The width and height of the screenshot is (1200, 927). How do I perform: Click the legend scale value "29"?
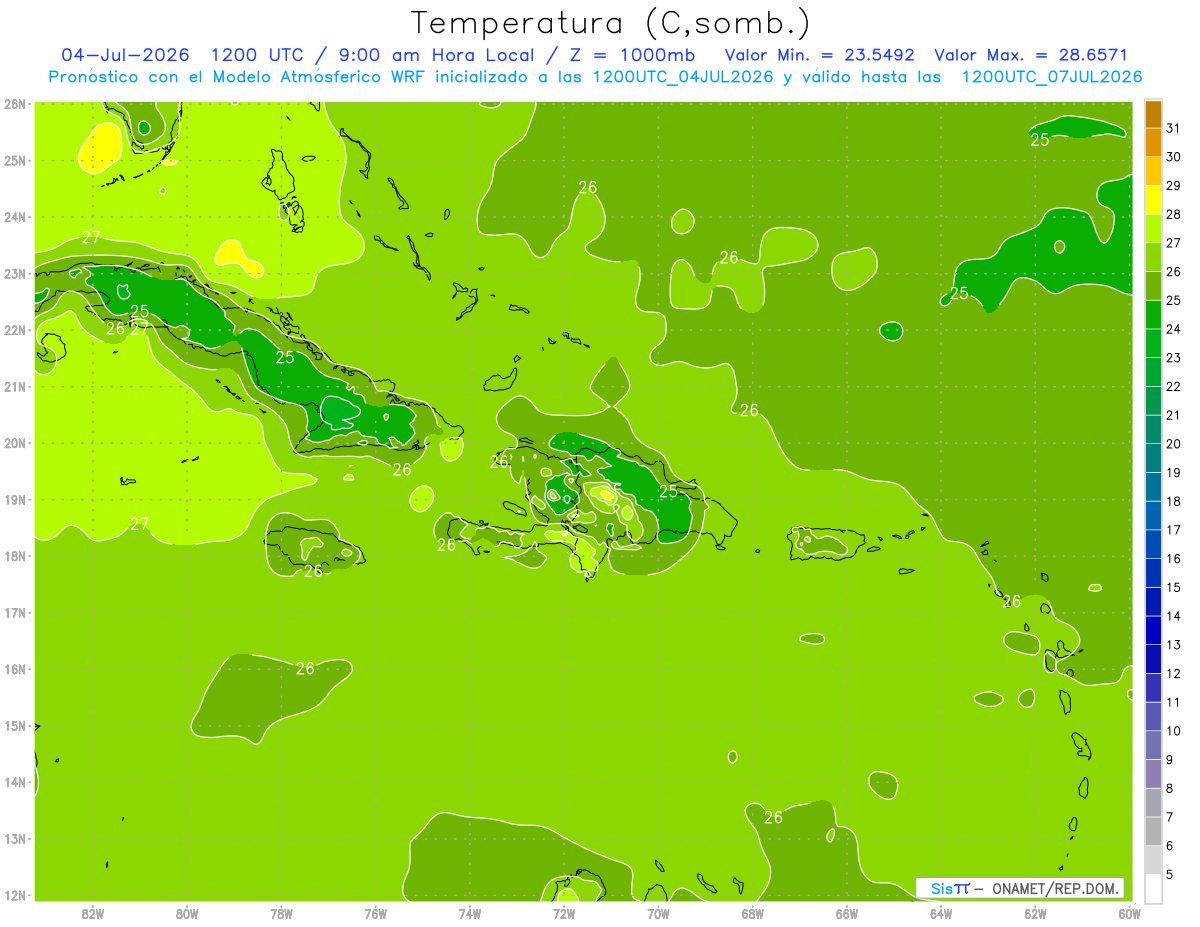tap(1173, 186)
